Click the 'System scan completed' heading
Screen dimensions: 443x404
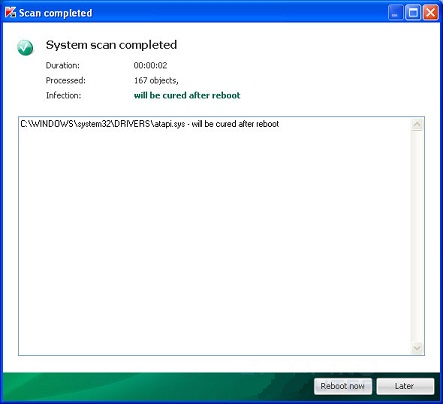coord(111,45)
